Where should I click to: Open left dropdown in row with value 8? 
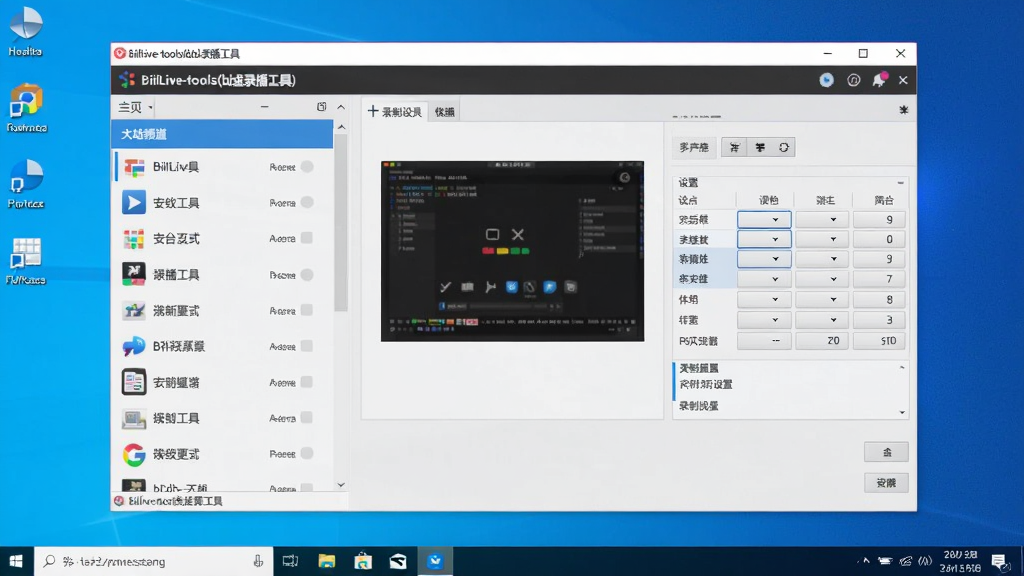(x=764, y=299)
